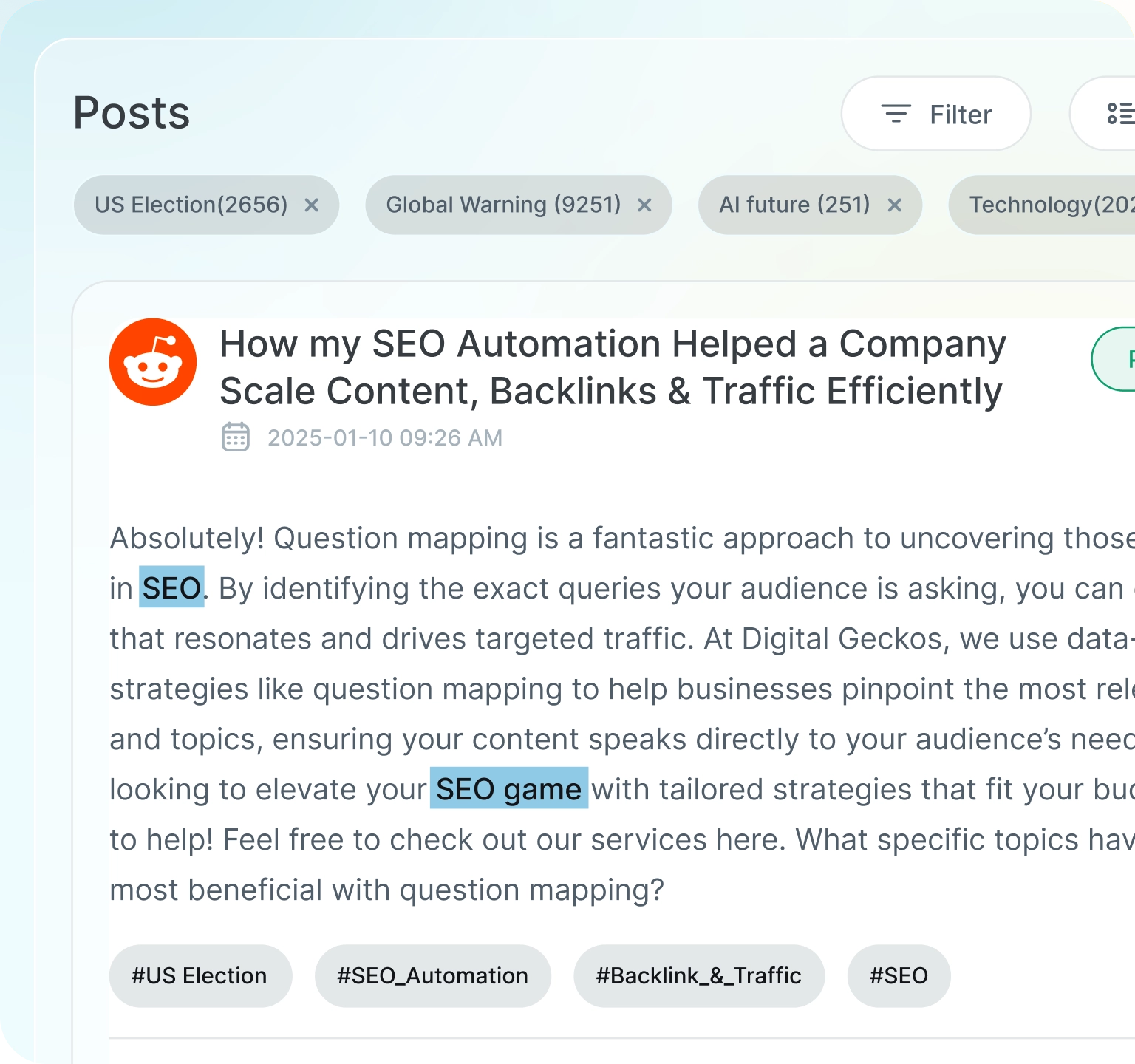Remove the Global Warning filter chip
The width and height of the screenshot is (1135, 1064).
click(x=644, y=205)
